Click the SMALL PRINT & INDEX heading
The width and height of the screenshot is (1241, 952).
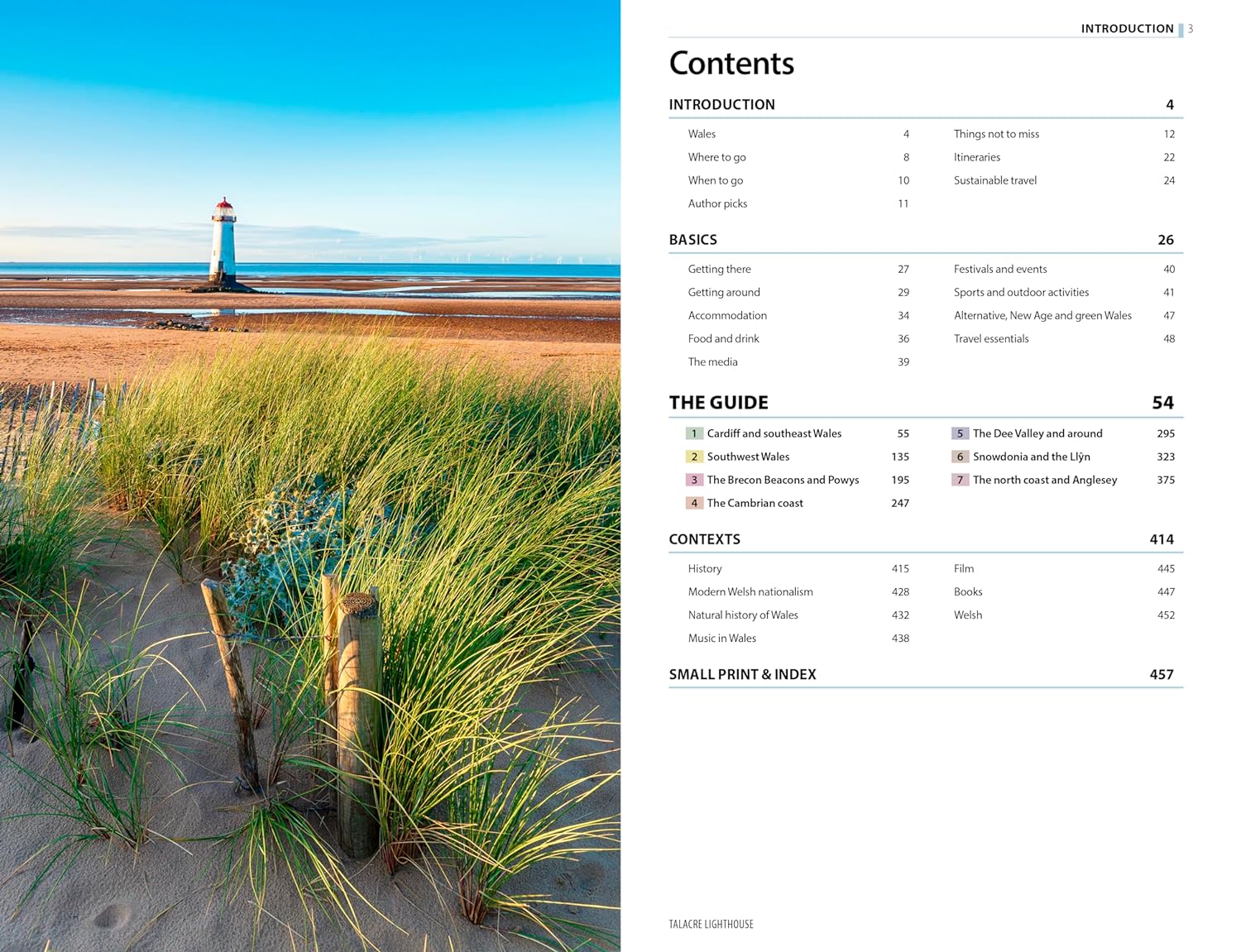[x=742, y=674]
